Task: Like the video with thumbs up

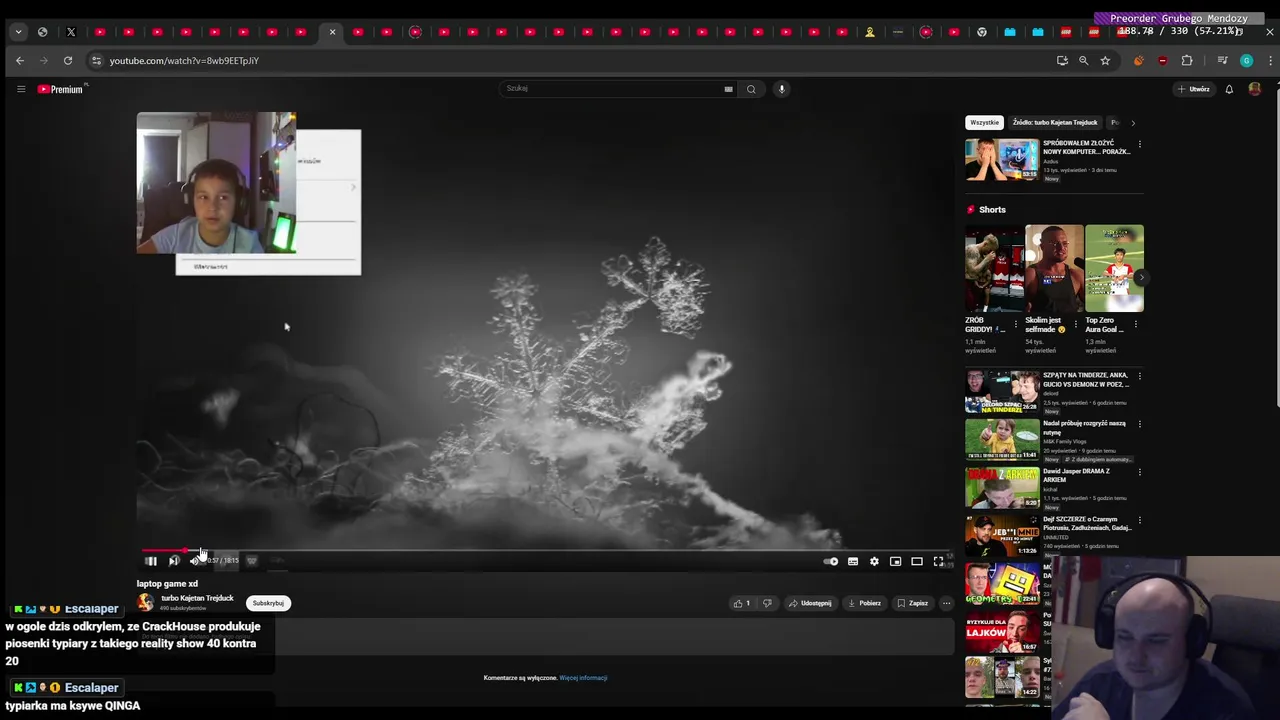Action: coord(742,603)
